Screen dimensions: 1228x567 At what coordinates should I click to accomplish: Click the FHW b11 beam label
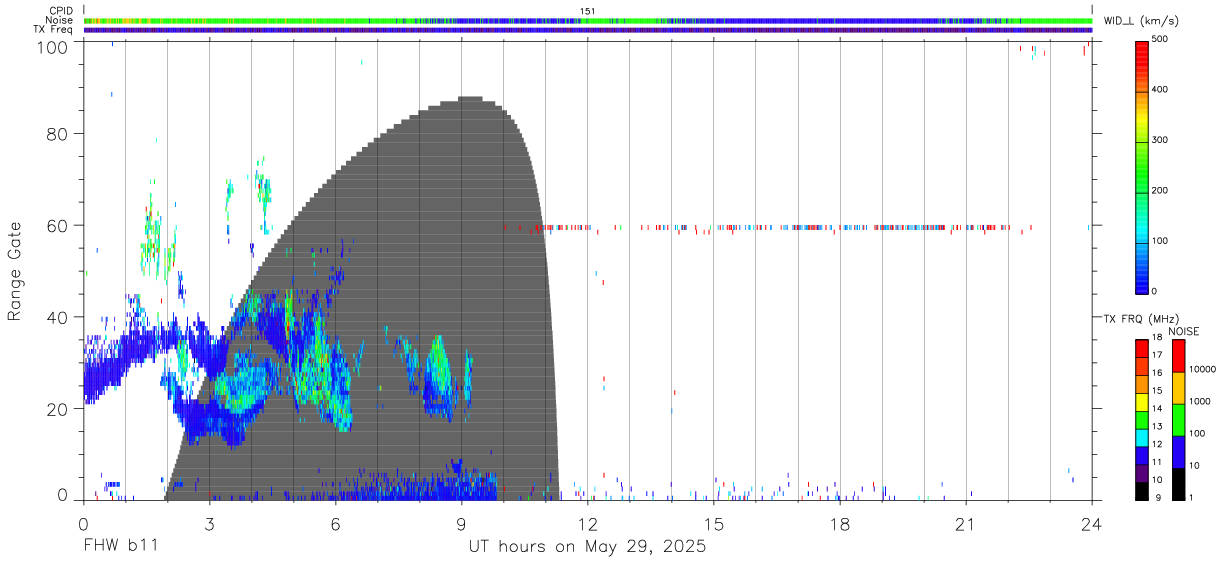coord(120,547)
